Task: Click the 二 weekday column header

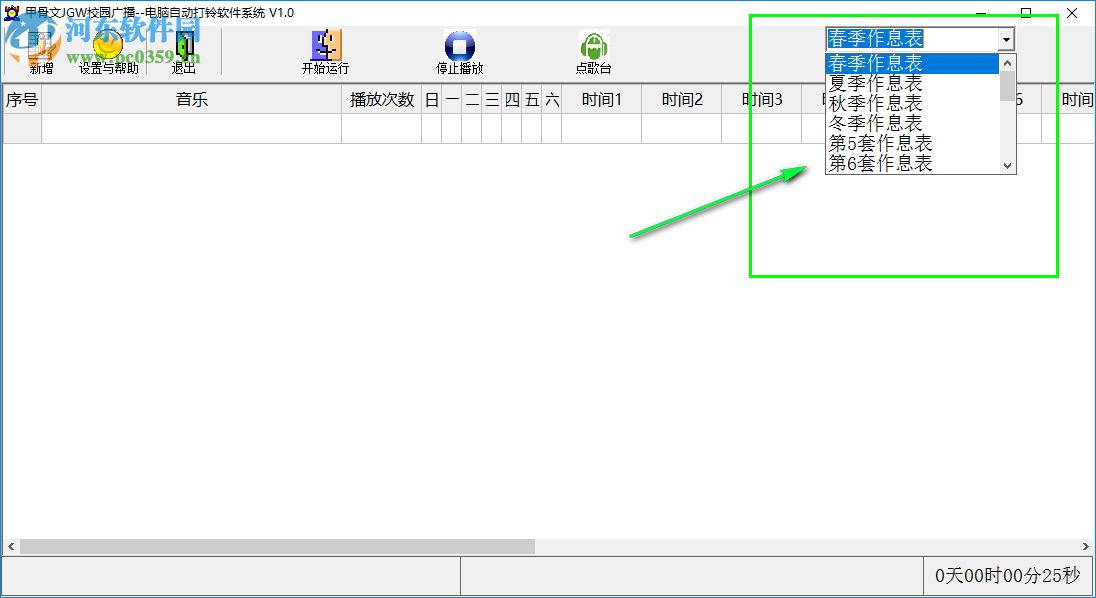Action: [472, 99]
